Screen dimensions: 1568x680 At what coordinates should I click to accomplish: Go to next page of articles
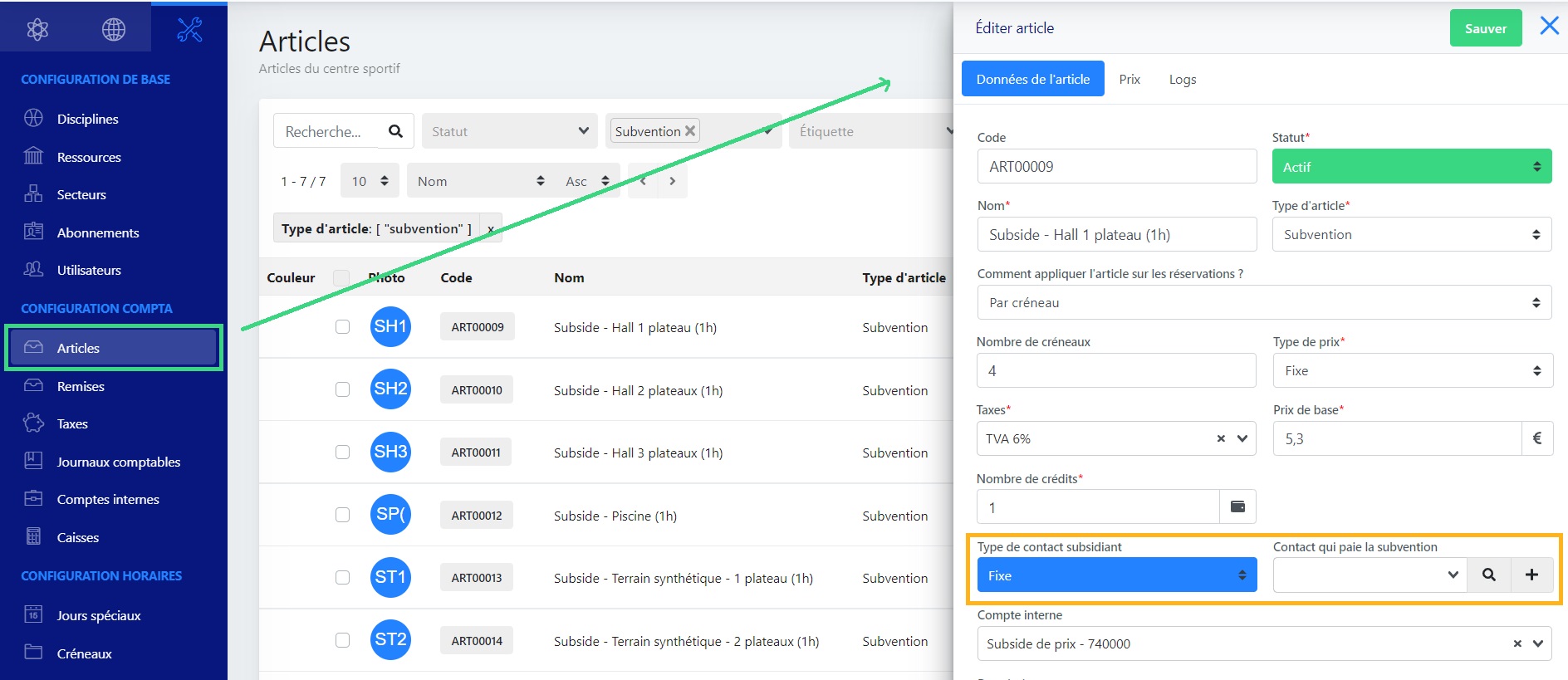point(673,181)
